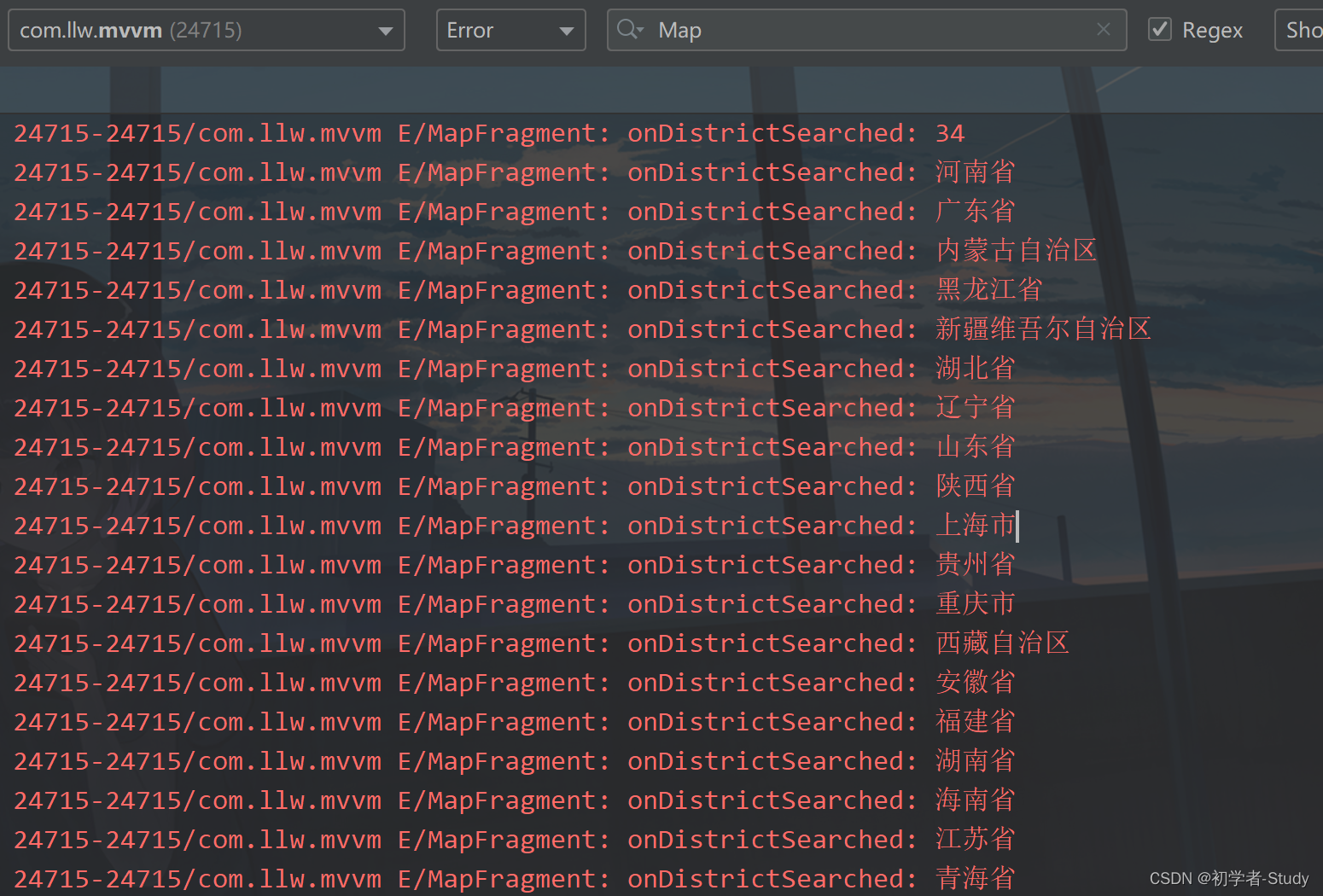Select the log line for 贵州省

(515, 565)
